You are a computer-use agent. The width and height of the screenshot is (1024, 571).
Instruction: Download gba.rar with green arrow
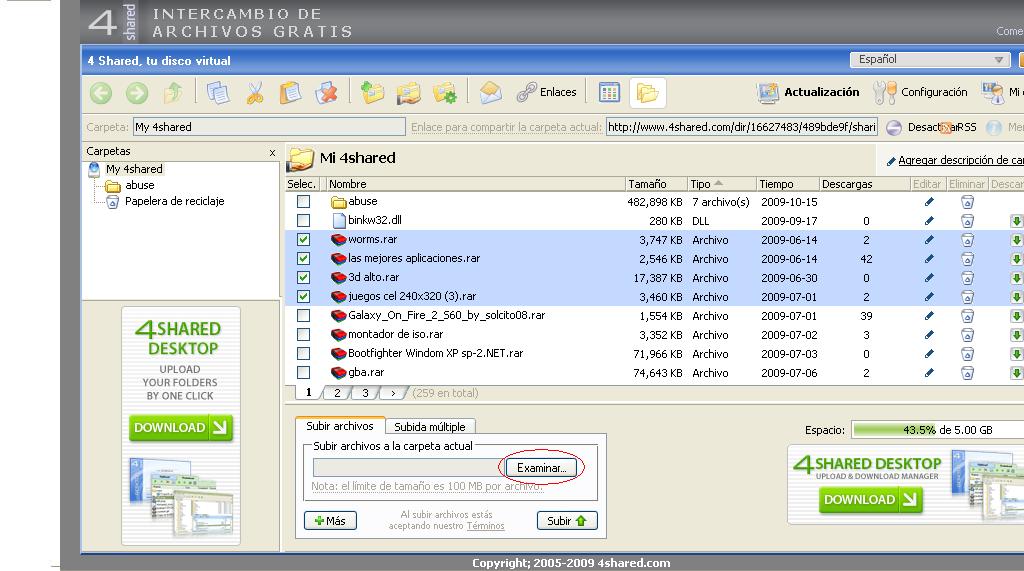[1016, 373]
